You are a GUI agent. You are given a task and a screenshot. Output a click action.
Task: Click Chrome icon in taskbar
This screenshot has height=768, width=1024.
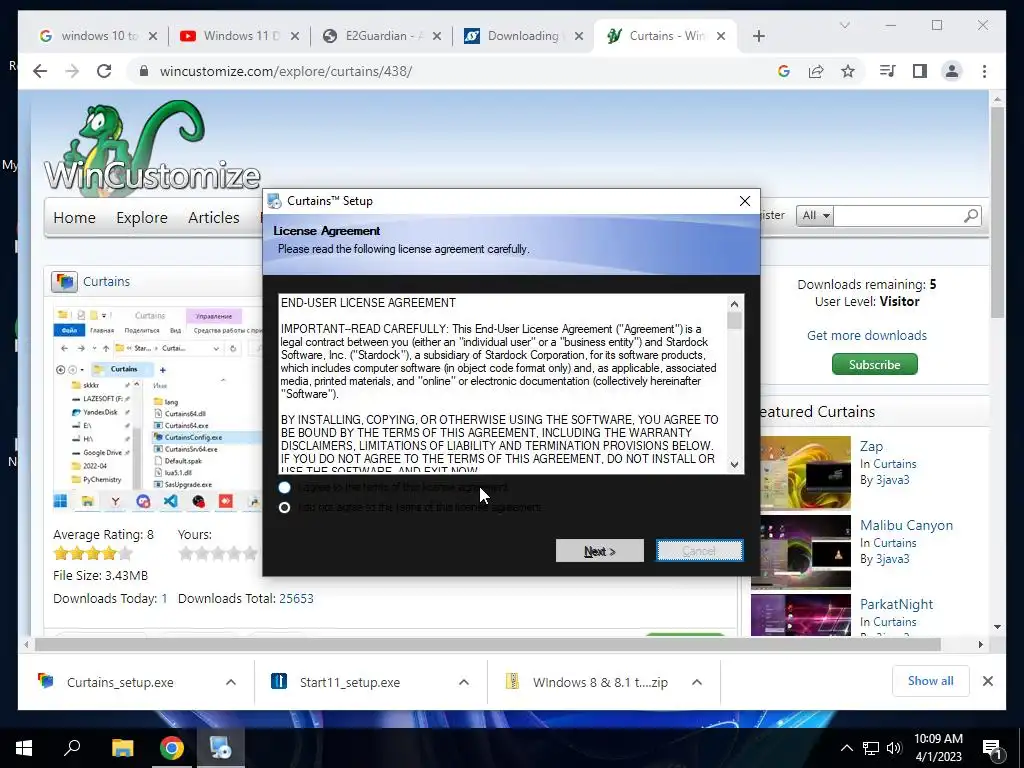click(x=172, y=748)
